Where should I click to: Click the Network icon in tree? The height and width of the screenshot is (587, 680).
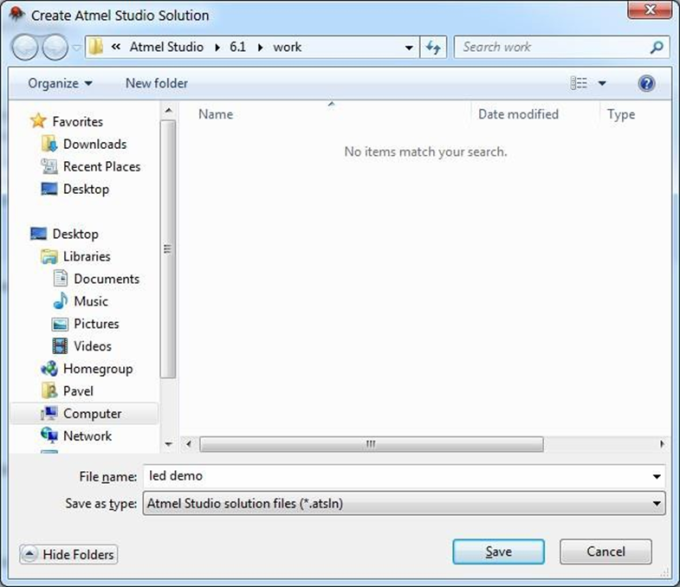(x=49, y=435)
